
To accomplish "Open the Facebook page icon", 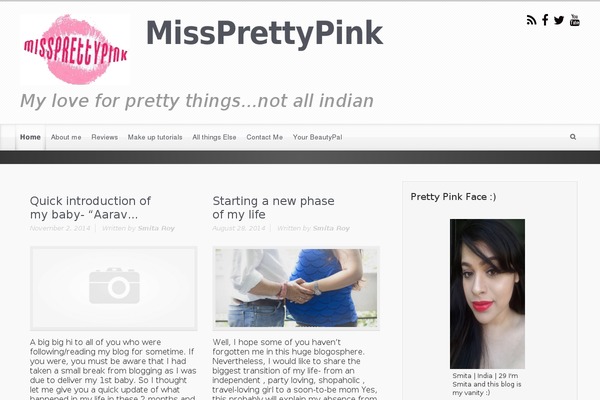I will [545, 20].
